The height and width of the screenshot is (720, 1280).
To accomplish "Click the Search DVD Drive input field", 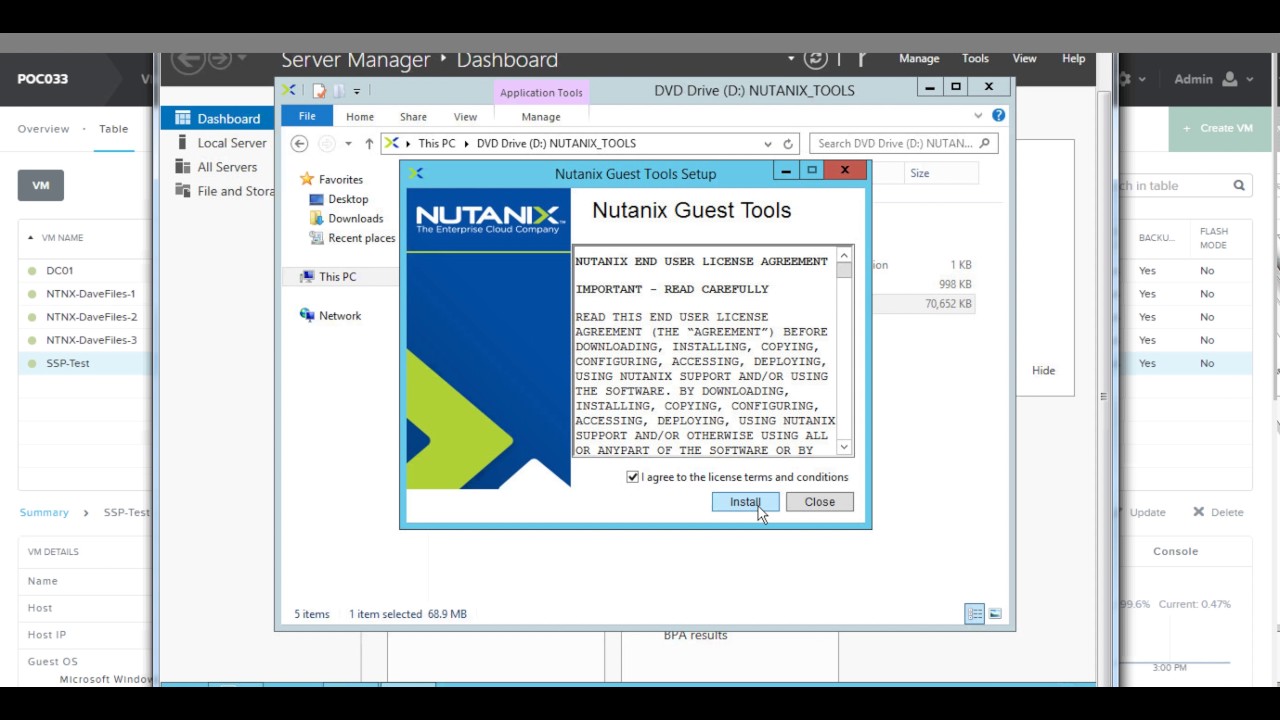I will [893, 144].
